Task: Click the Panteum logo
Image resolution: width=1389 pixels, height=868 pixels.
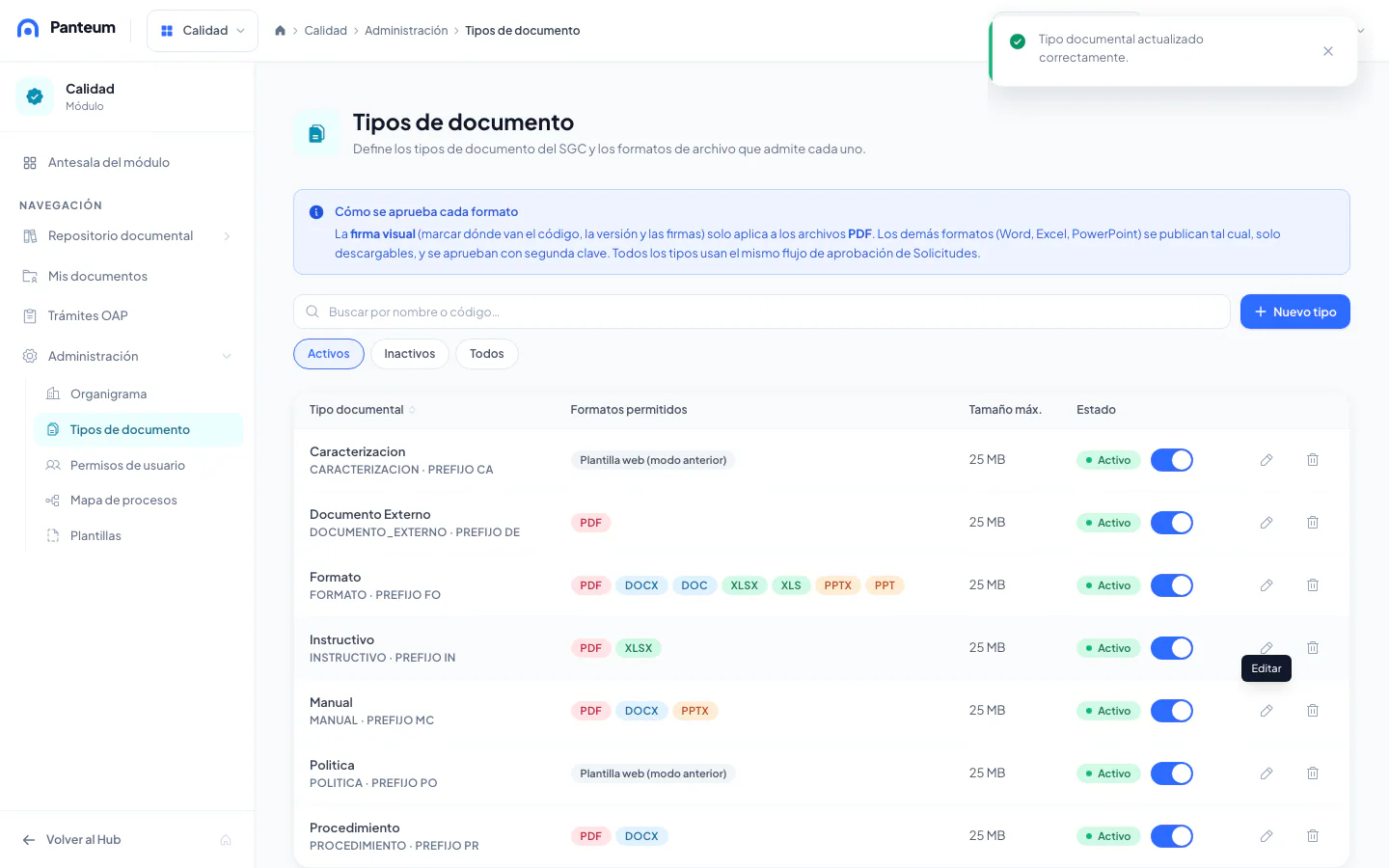Action: pyautogui.click(x=67, y=28)
